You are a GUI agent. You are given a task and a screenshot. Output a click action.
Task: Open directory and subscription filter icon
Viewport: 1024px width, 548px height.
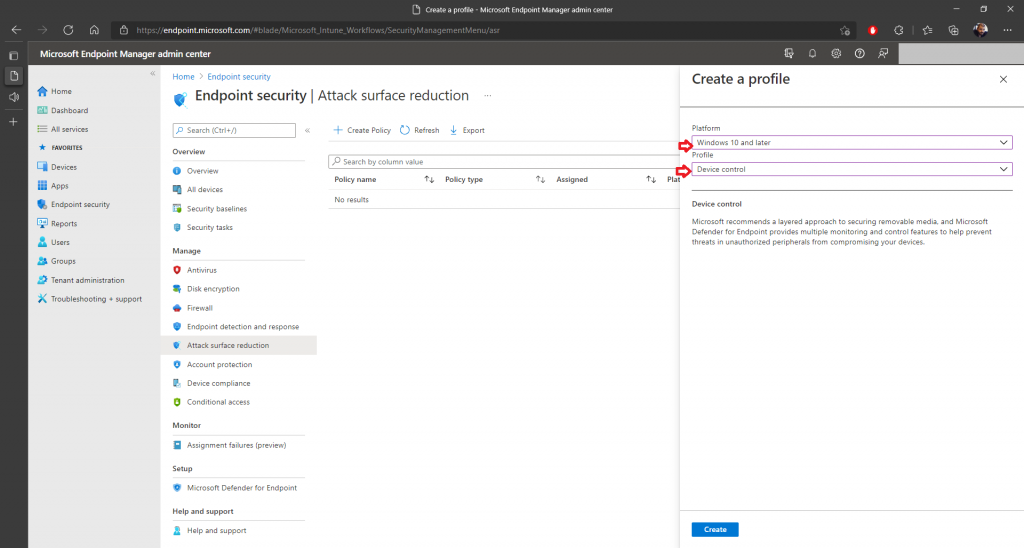click(x=789, y=54)
